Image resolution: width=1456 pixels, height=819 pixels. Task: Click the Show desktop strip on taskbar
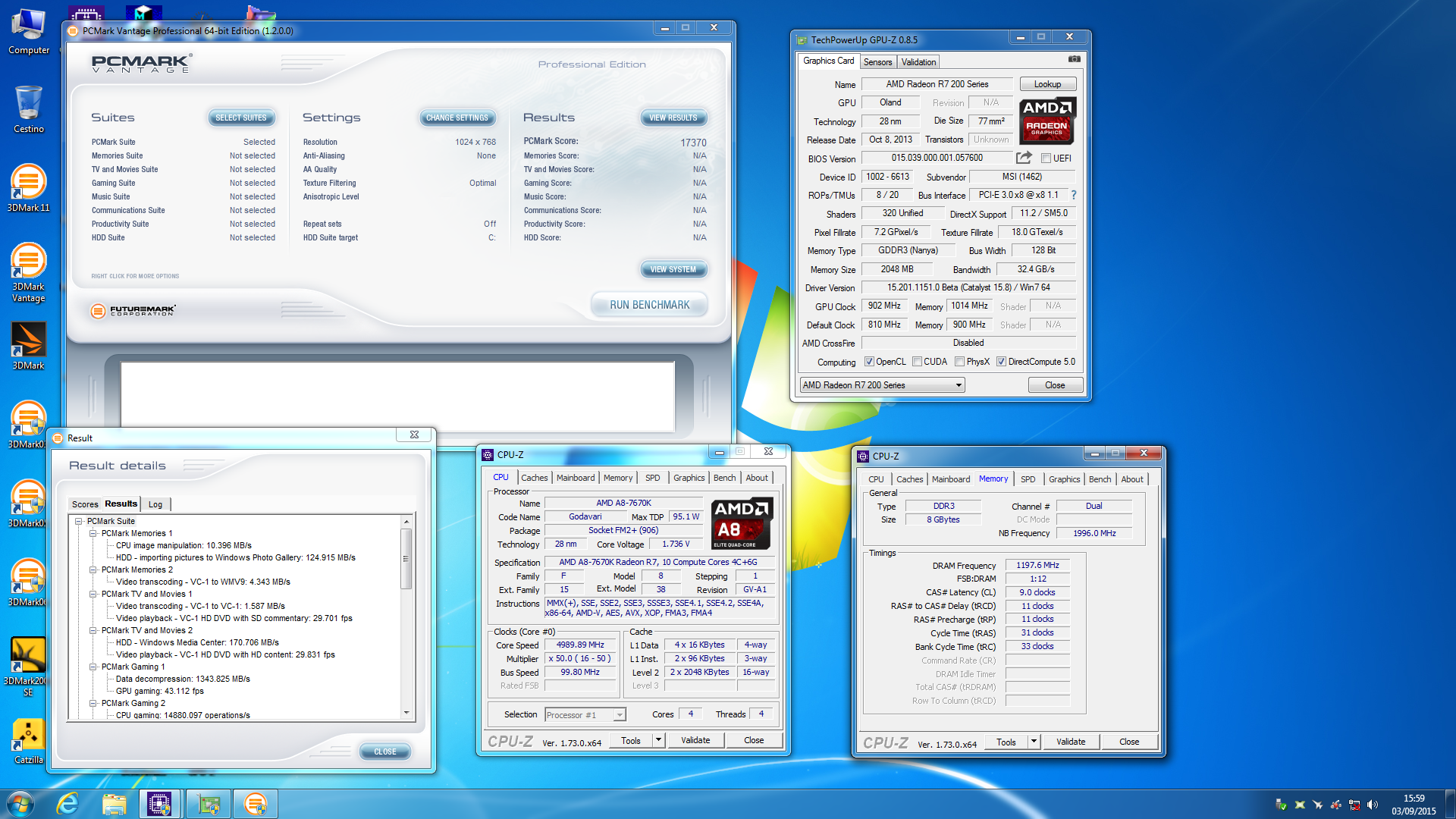click(1450, 804)
